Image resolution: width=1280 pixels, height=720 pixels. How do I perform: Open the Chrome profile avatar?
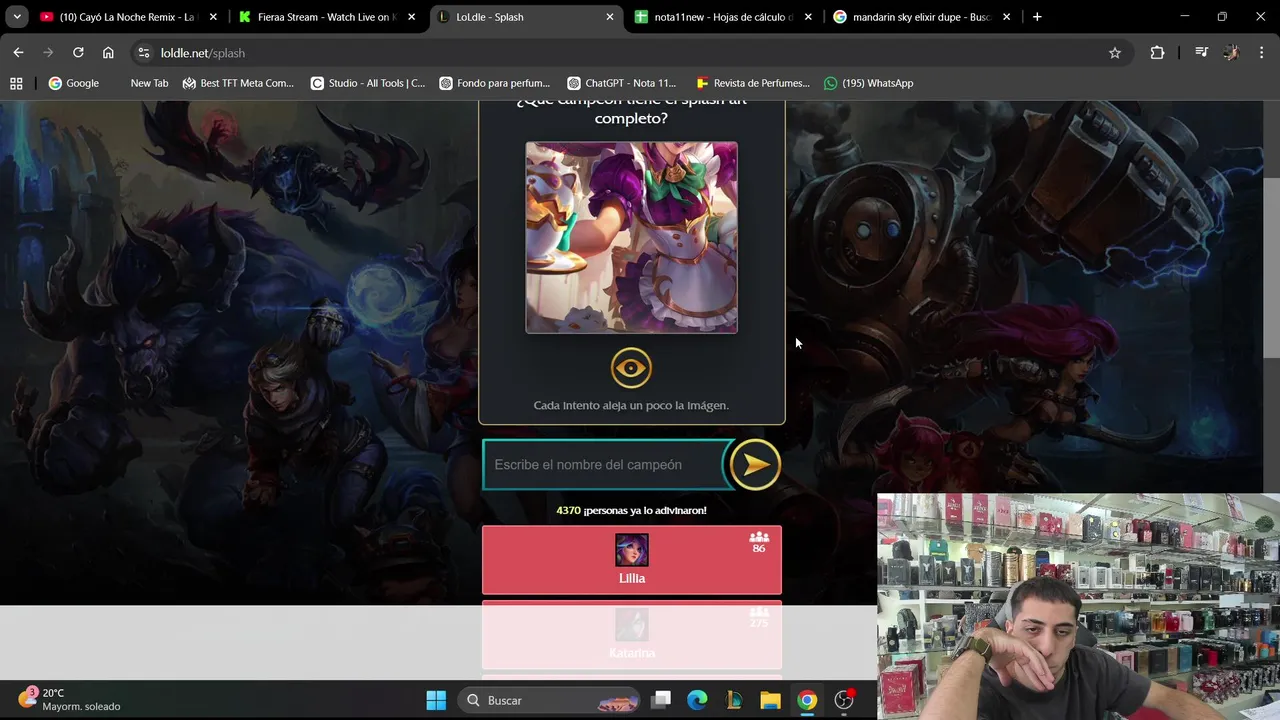(1231, 53)
